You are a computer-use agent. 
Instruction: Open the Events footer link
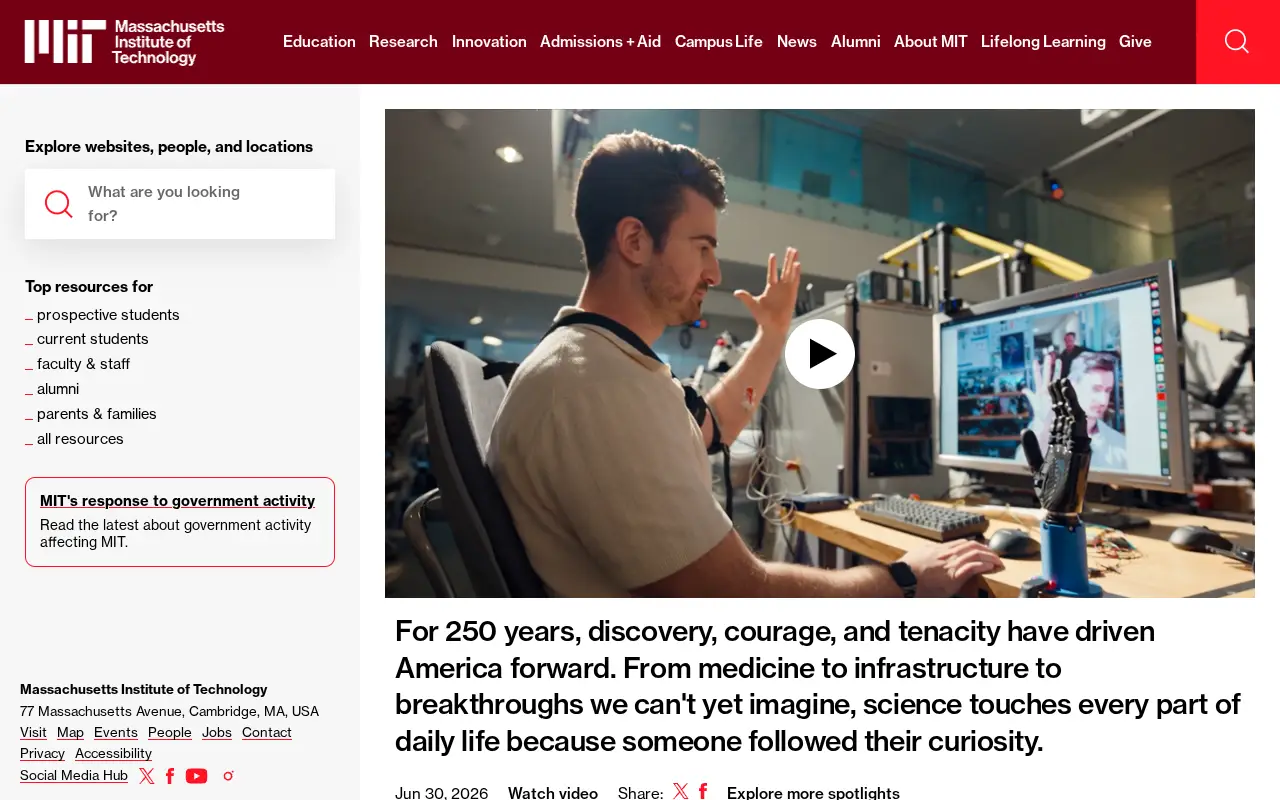[x=116, y=733]
